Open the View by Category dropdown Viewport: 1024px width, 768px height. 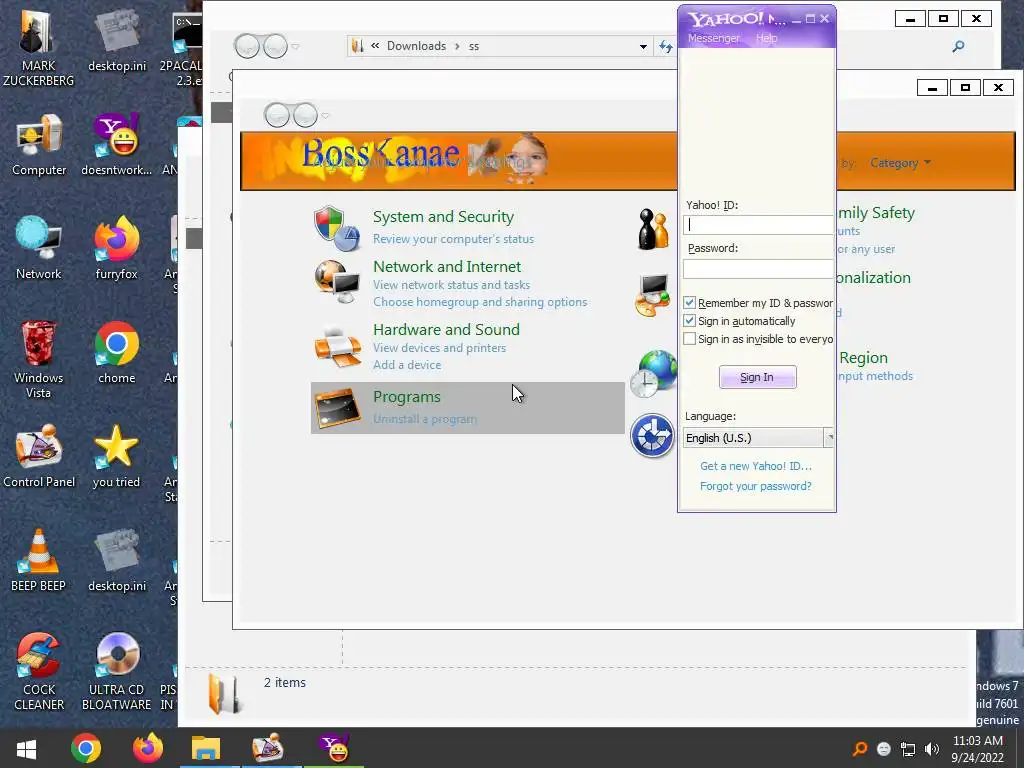pyautogui.click(x=900, y=163)
